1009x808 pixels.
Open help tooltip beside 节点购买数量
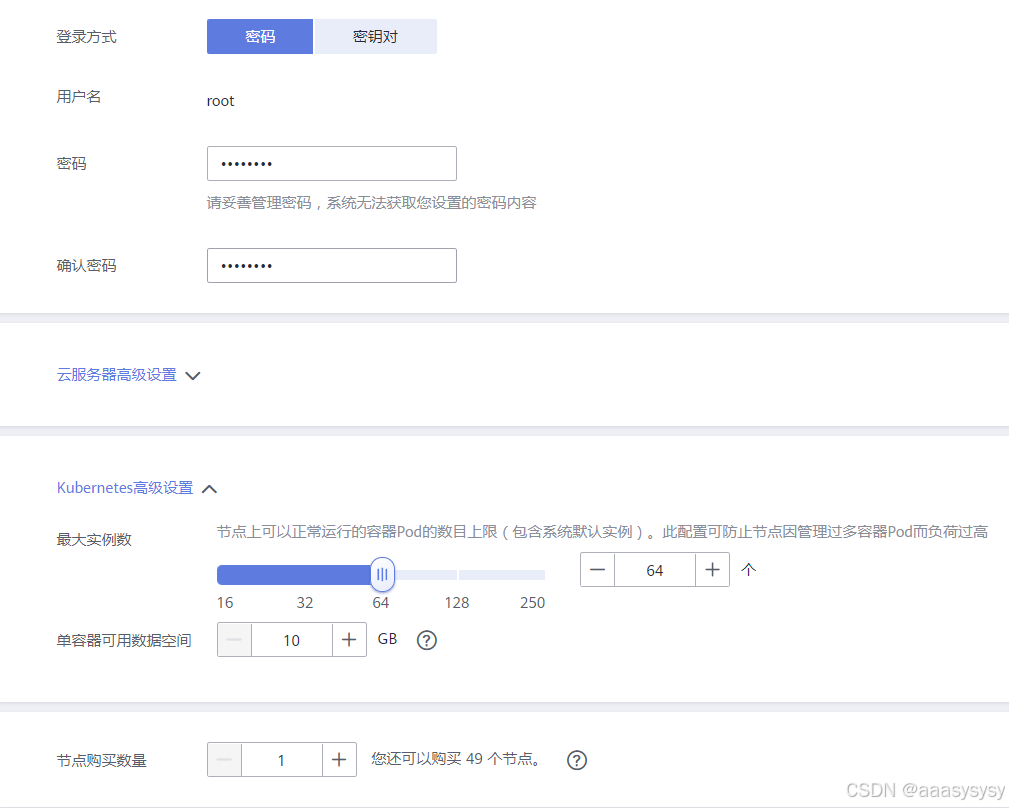[x=576, y=760]
